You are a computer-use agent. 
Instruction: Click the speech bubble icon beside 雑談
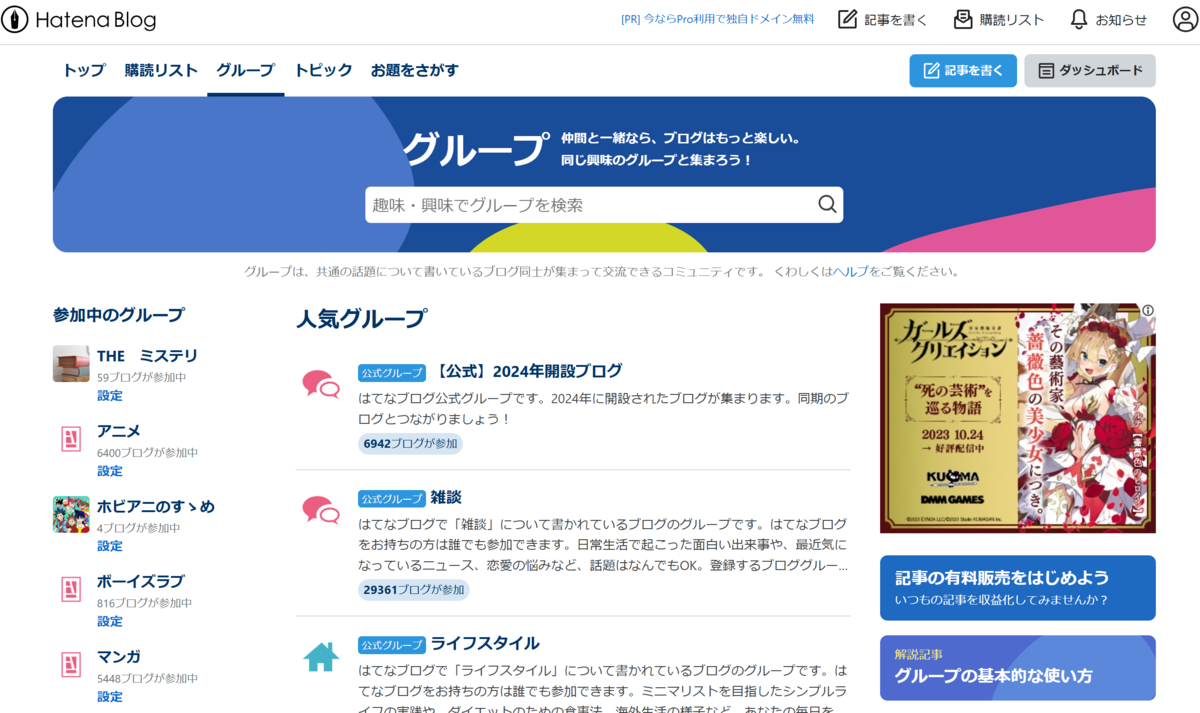click(321, 510)
